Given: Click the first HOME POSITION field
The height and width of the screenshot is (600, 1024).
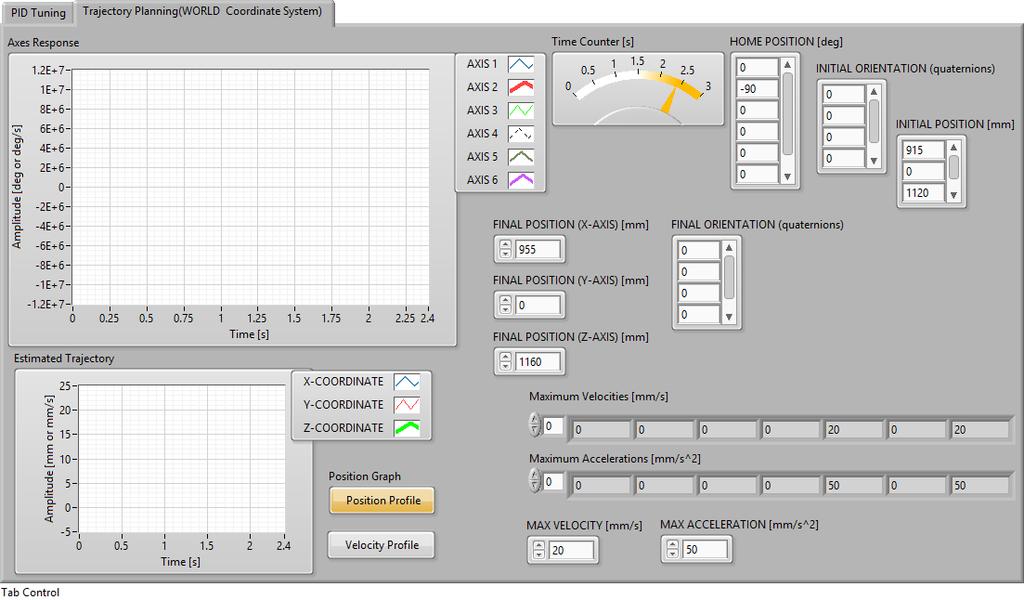Looking at the screenshot, I should coord(758,67).
